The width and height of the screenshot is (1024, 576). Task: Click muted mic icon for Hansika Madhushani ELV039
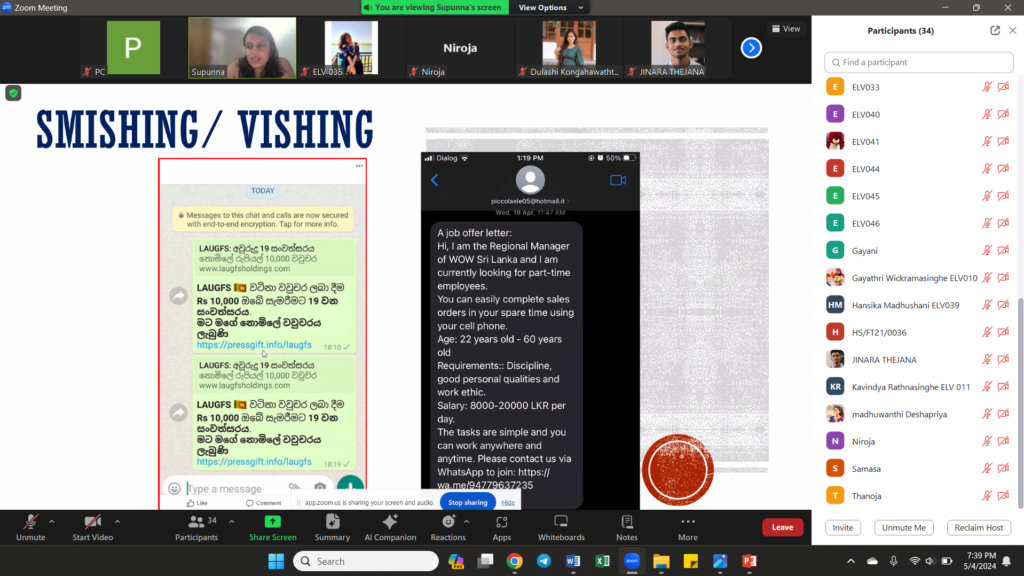click(986, 305)
